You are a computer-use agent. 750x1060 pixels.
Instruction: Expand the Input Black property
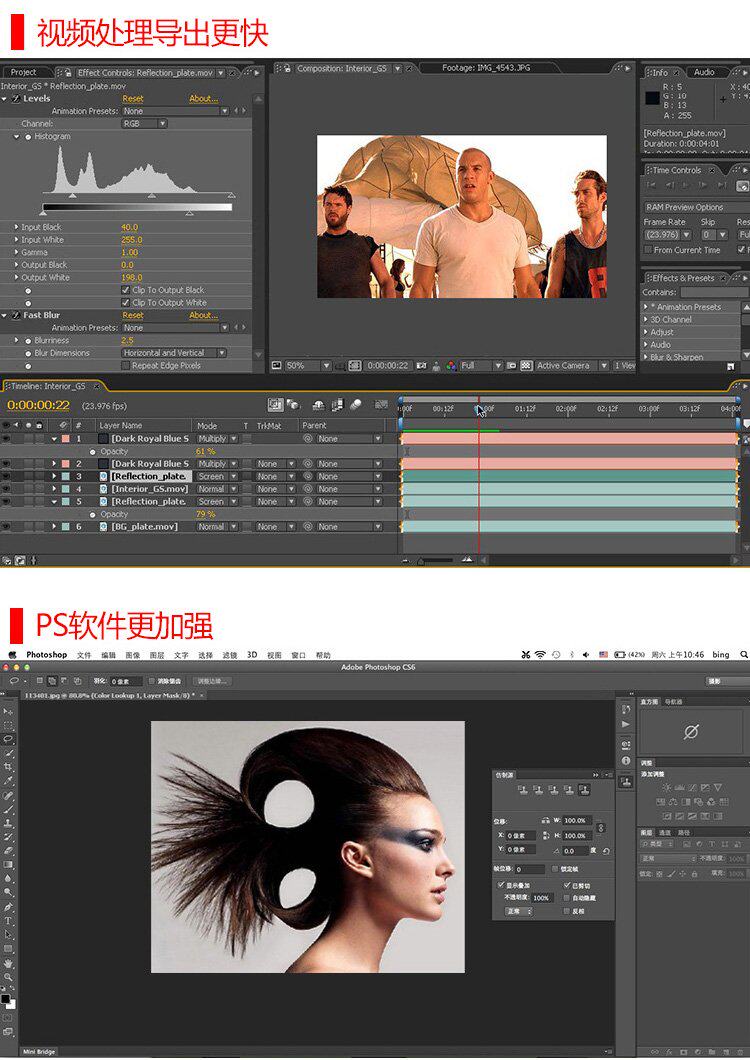coord(17,227)
